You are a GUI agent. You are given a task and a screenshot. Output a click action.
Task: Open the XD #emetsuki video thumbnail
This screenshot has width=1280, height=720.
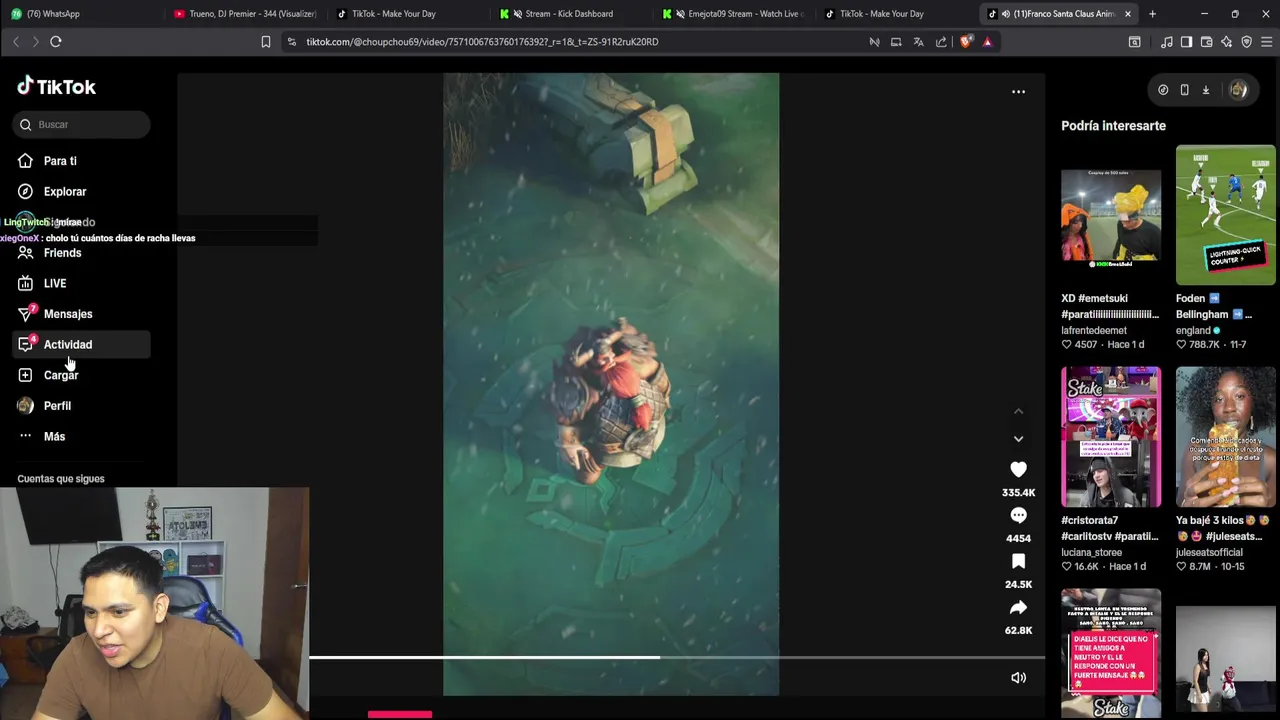click(1111, 219)
